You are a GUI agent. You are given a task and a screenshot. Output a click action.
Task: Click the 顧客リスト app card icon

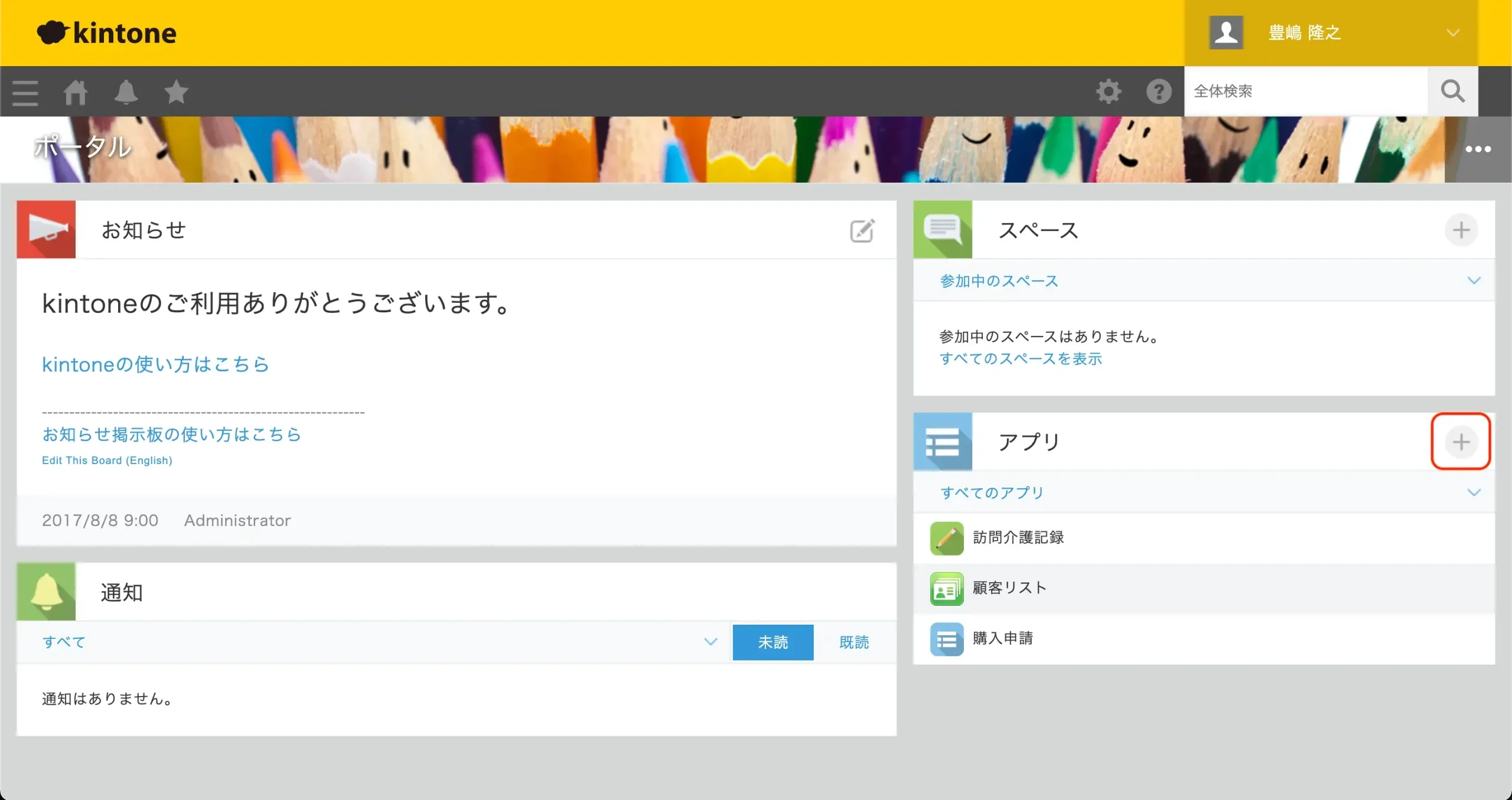[x=947, y=589]
